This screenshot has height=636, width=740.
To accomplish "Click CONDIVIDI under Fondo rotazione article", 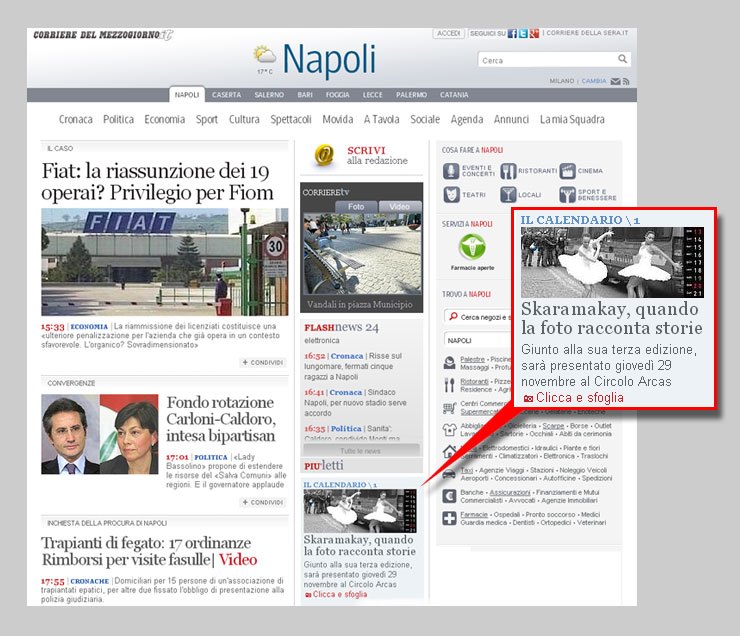I will 262,502.
